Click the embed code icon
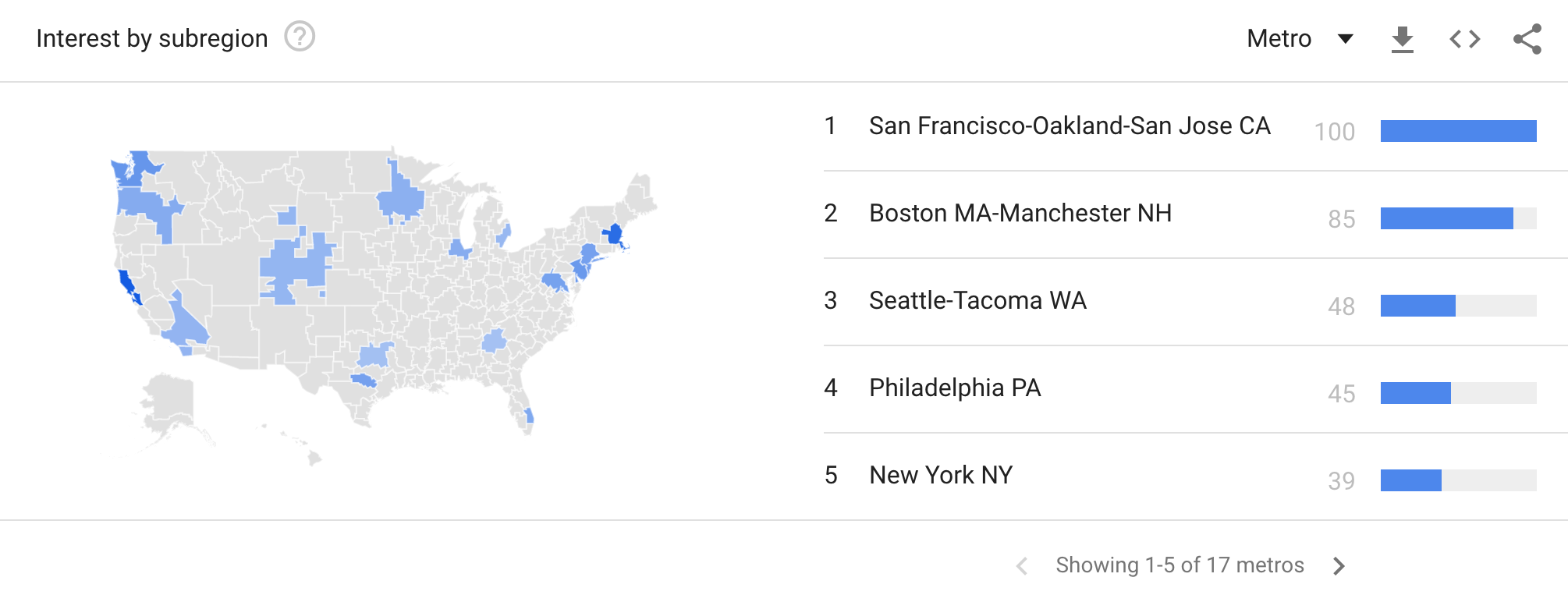The image size is (1568, 602). point(1464,39)
